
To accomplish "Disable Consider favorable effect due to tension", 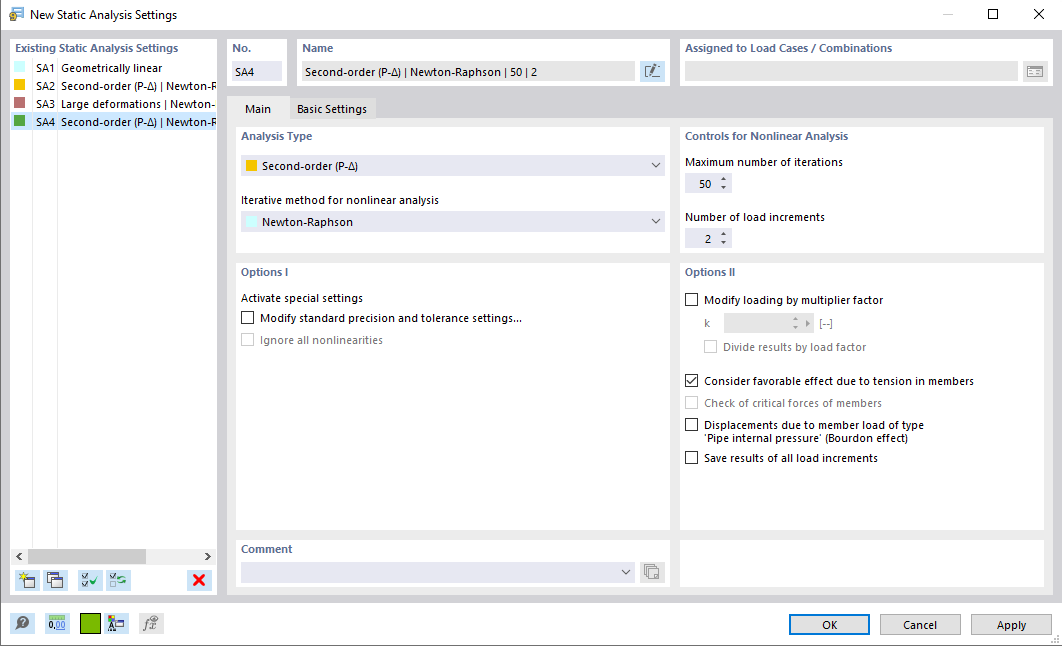I will (x=691, y=380).
